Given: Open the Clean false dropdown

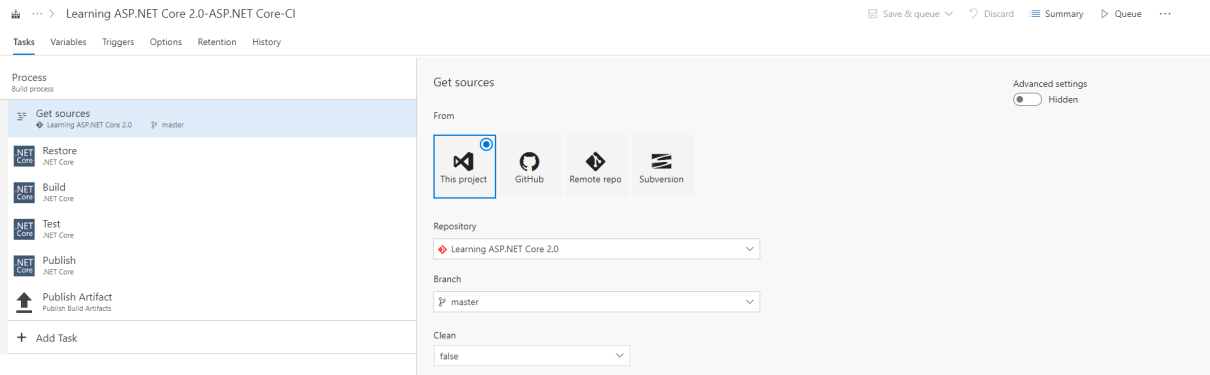Looking at the screenshot, I should point(531,356).
